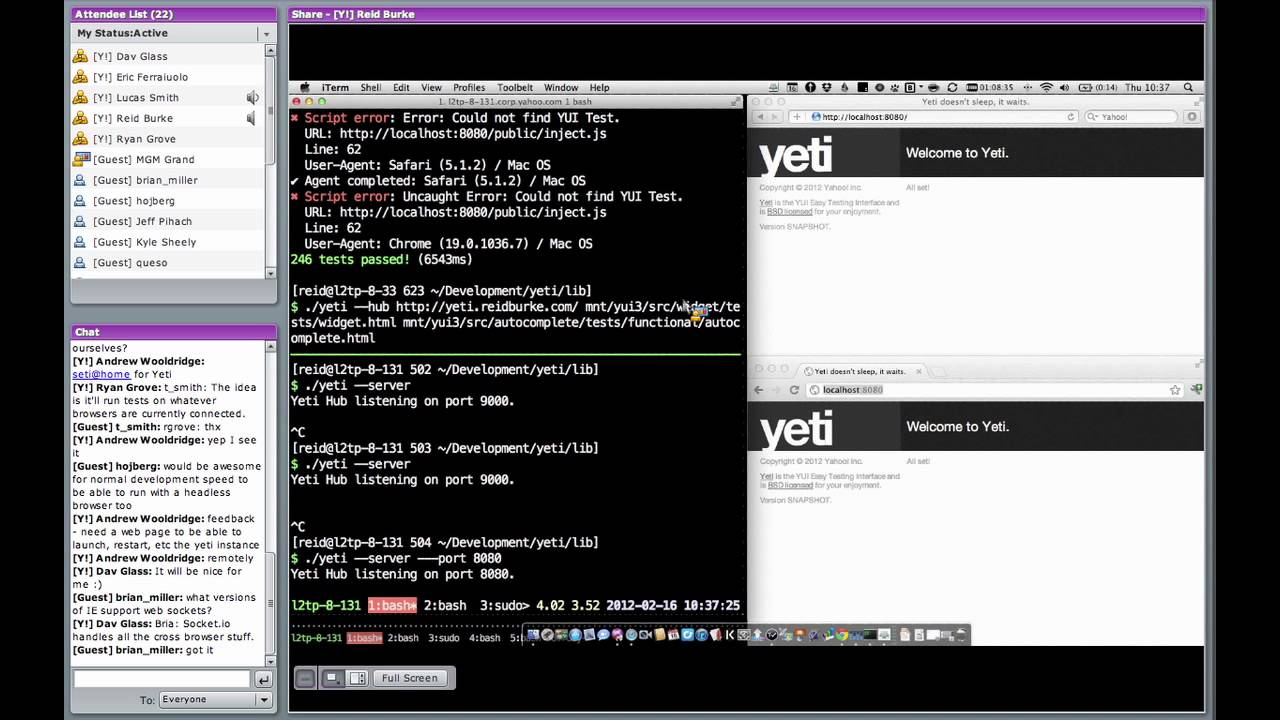The height and width of the screenshot is (720, 1280).
Task: Open the Toolbelt menu
Action: pos(515,88)
